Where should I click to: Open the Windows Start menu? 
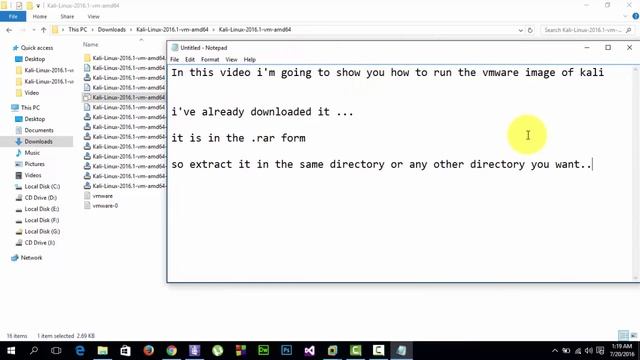tap(11, 351)
